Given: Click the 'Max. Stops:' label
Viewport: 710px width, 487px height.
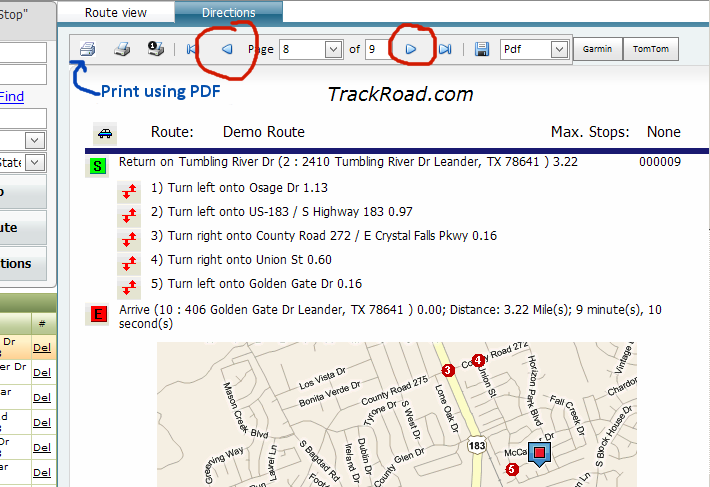Looking at the screenshot, I should [590, 132].
